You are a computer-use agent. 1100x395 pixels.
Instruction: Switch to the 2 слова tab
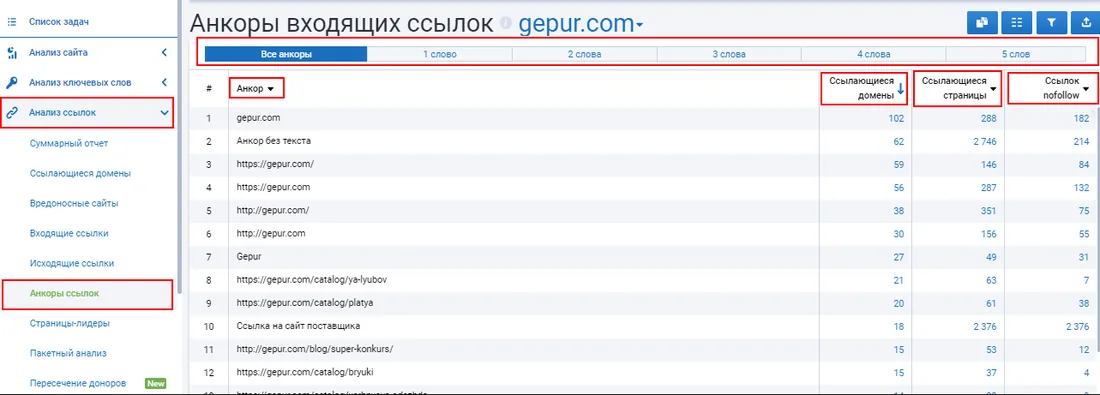(584, 54)
